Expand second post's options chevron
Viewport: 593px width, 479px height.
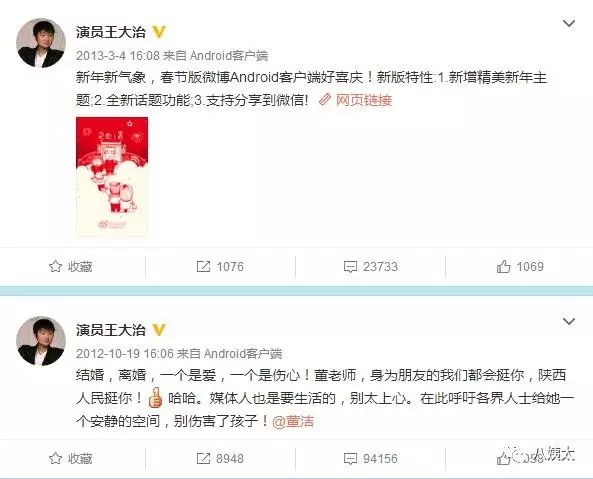point(569,322)
